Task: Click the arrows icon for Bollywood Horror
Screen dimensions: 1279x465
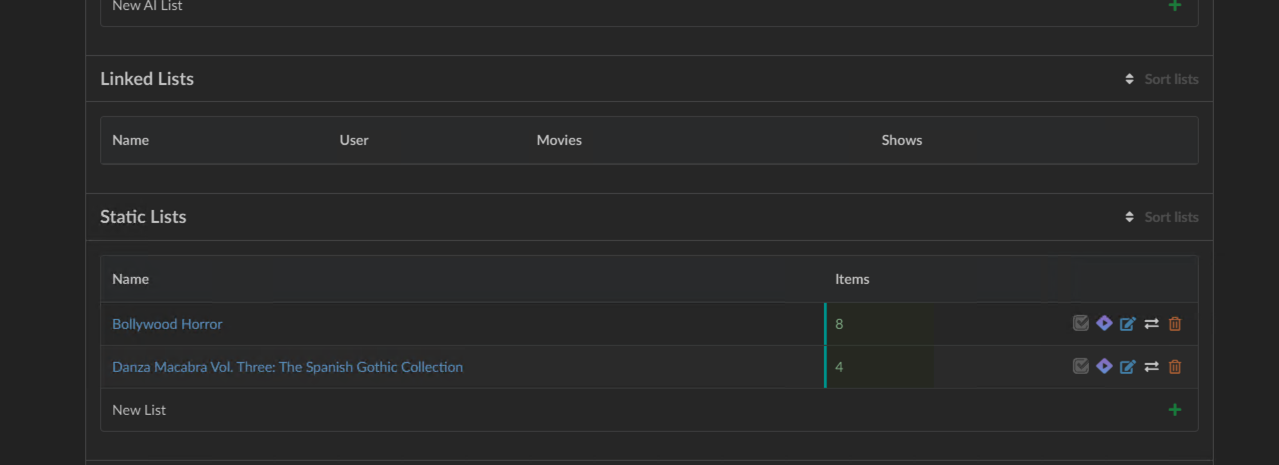Action: point(1151,324)
